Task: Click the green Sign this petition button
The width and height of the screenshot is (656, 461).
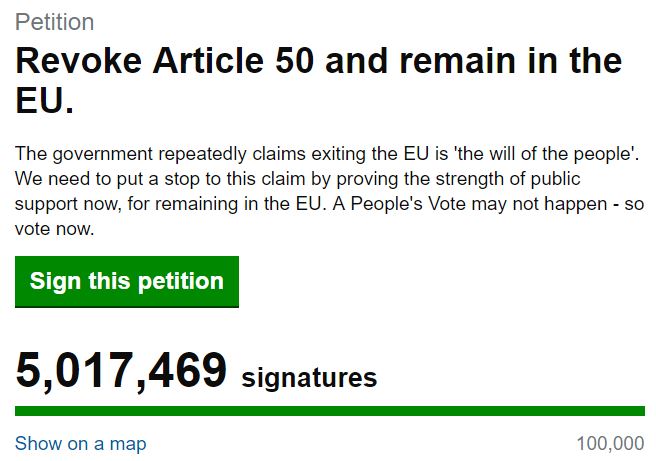Action: pos(127,281)
